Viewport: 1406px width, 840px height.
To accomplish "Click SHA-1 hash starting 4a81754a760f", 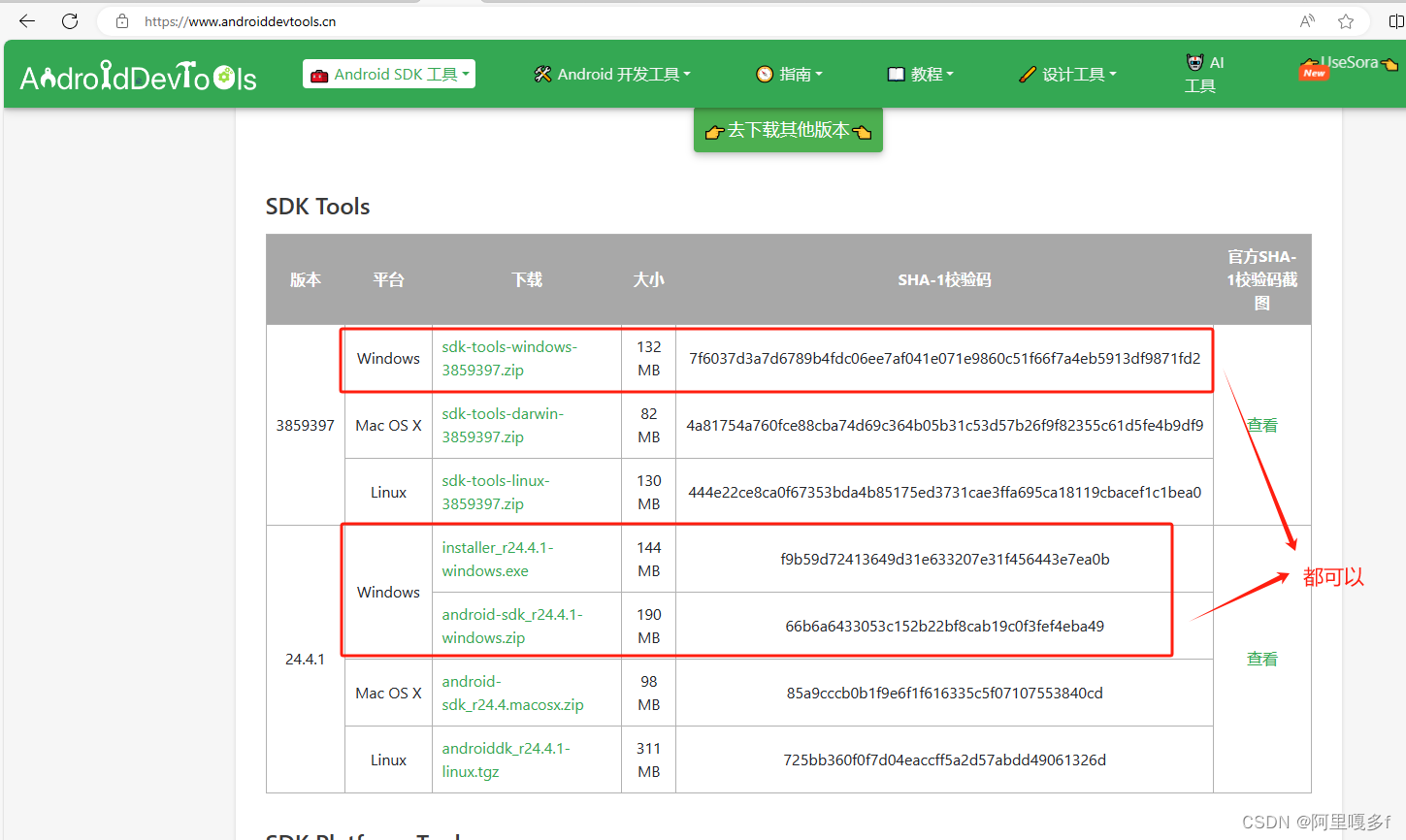I will click(x=944, y=425).
